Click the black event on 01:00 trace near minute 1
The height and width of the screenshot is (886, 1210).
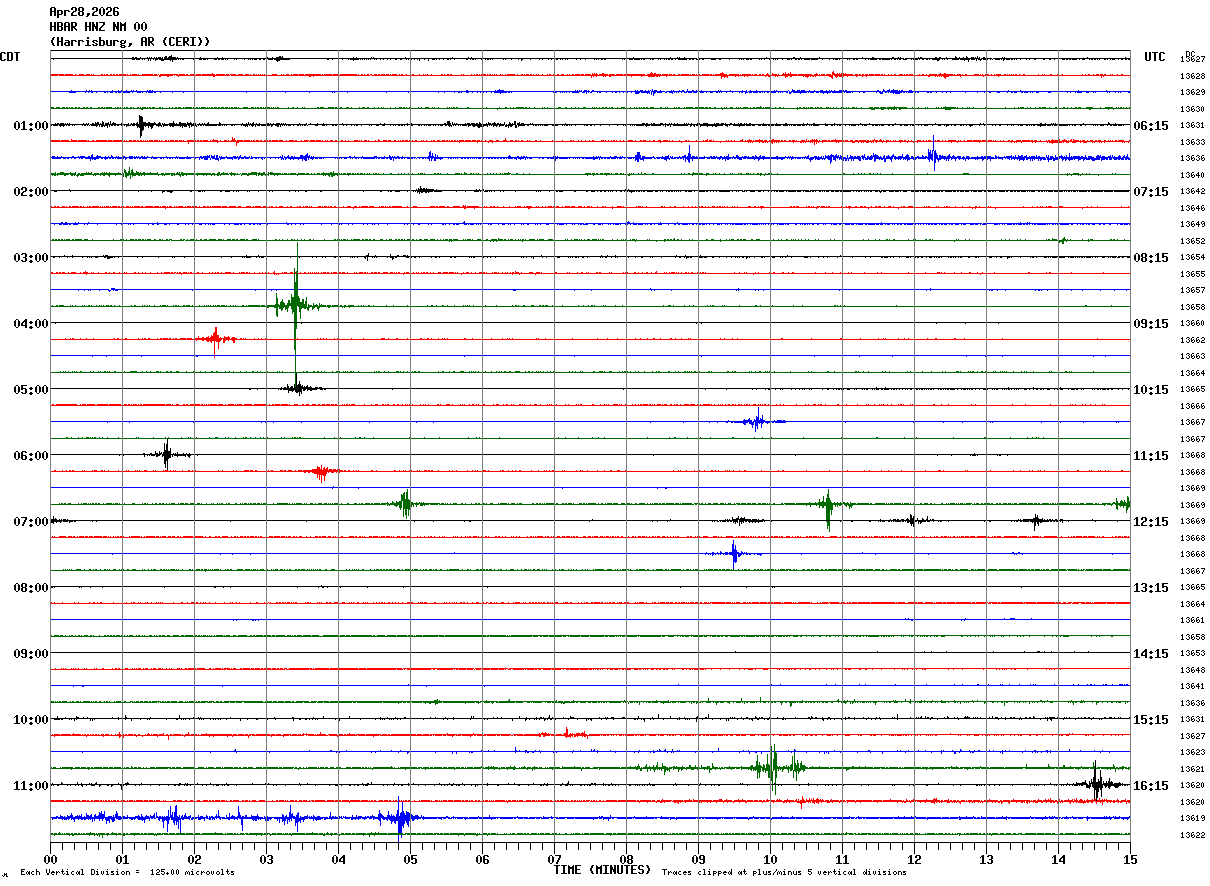point(140,125)
